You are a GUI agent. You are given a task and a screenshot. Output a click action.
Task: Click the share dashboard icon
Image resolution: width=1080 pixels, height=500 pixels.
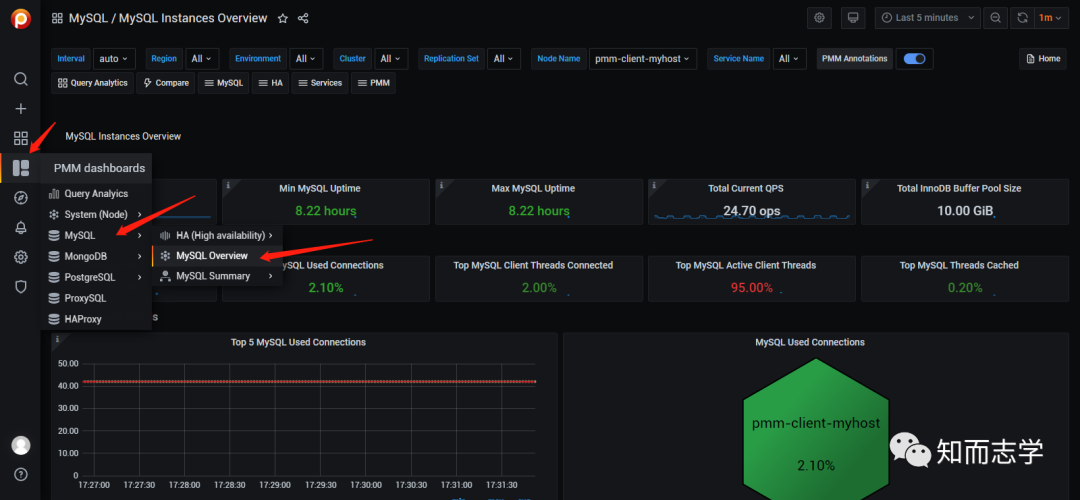tap(303, 19)
